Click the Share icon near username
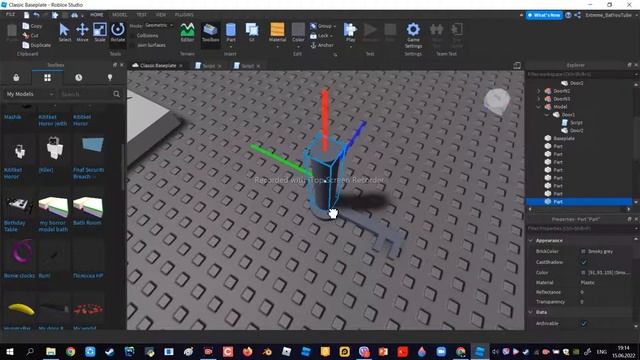The height and width of the screenshot is (360, 640). (578, 15)
